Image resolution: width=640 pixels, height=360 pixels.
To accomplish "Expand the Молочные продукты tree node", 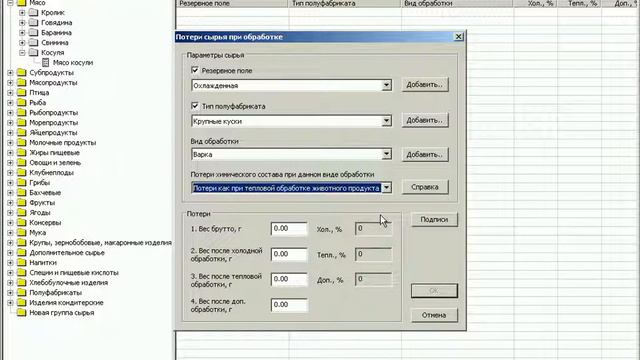I will point(11,142).
